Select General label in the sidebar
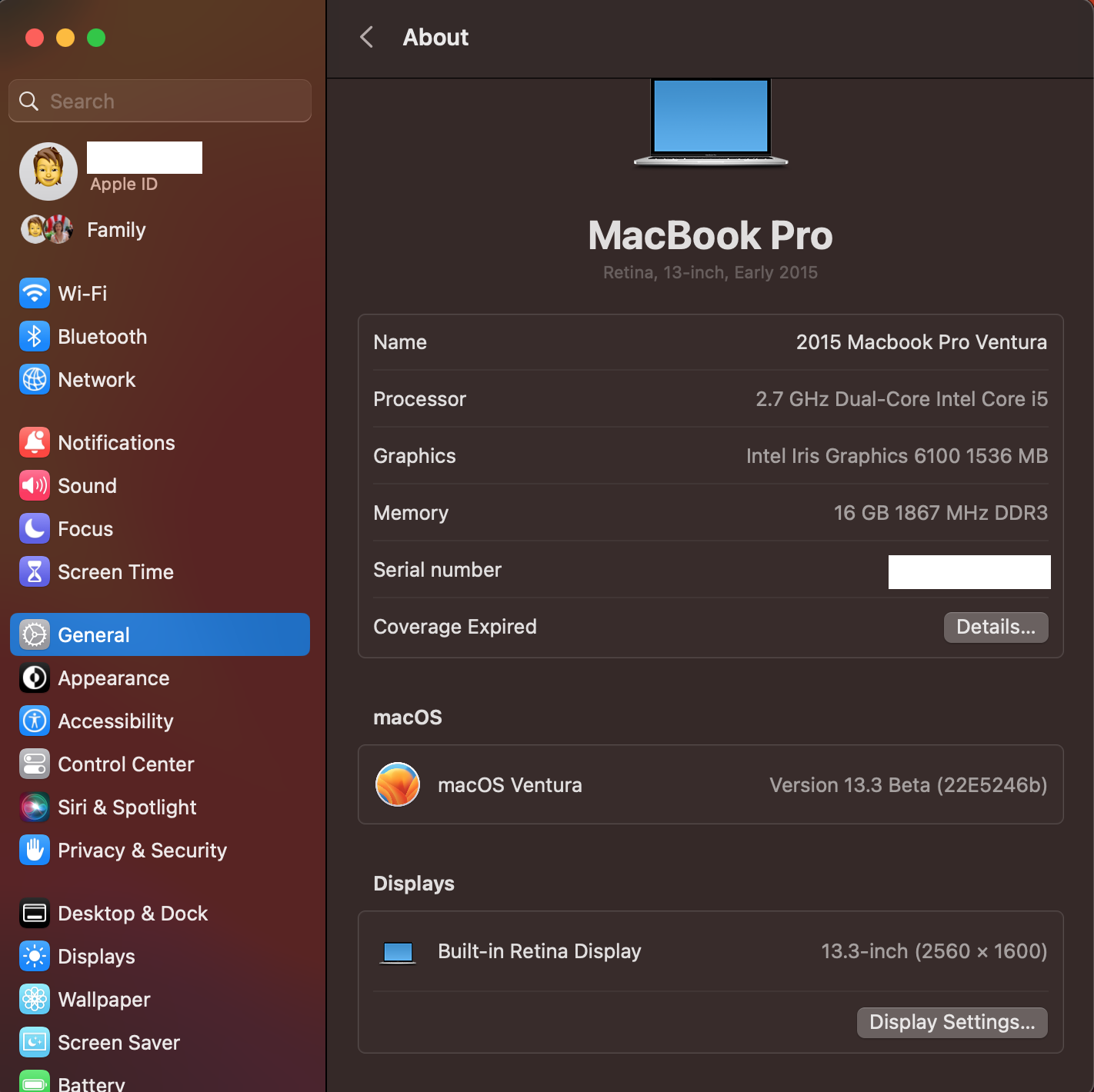Image resolution: width=1094 pixels, height=1092 pixels. click(x=94, y=635)
